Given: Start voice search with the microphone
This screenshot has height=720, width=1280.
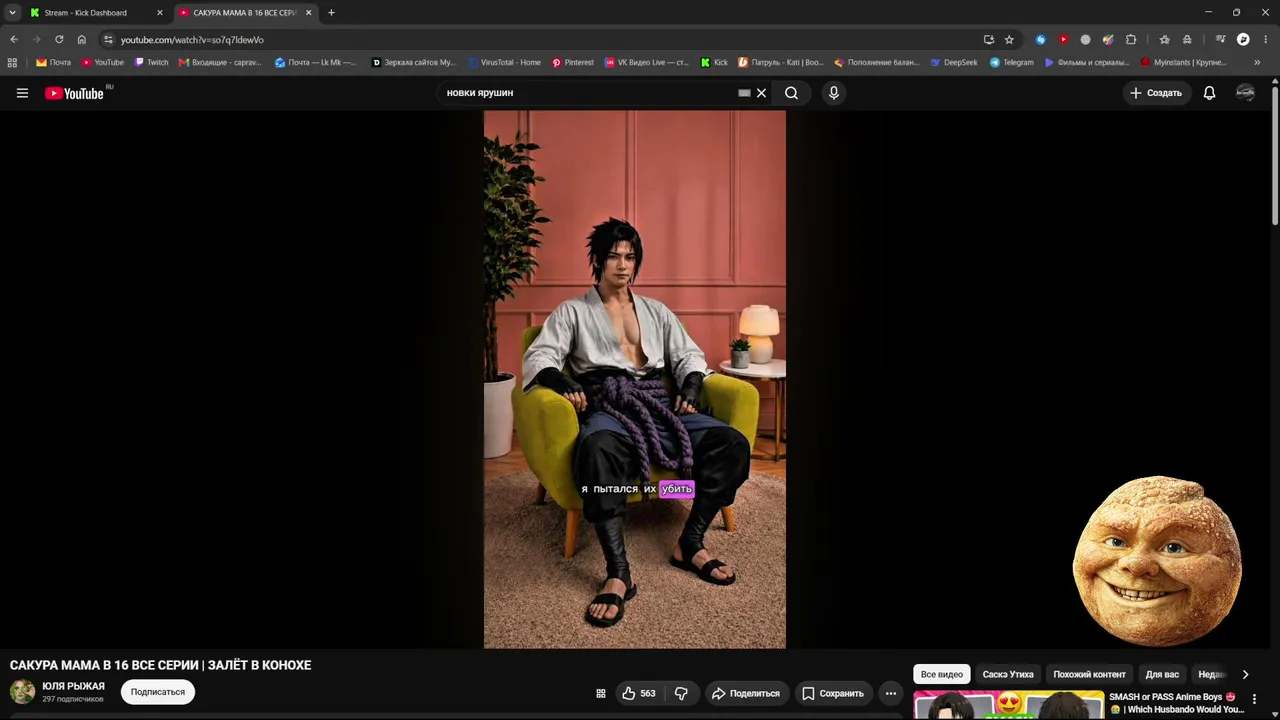Looking at the screenshot, I should point(833,93).
